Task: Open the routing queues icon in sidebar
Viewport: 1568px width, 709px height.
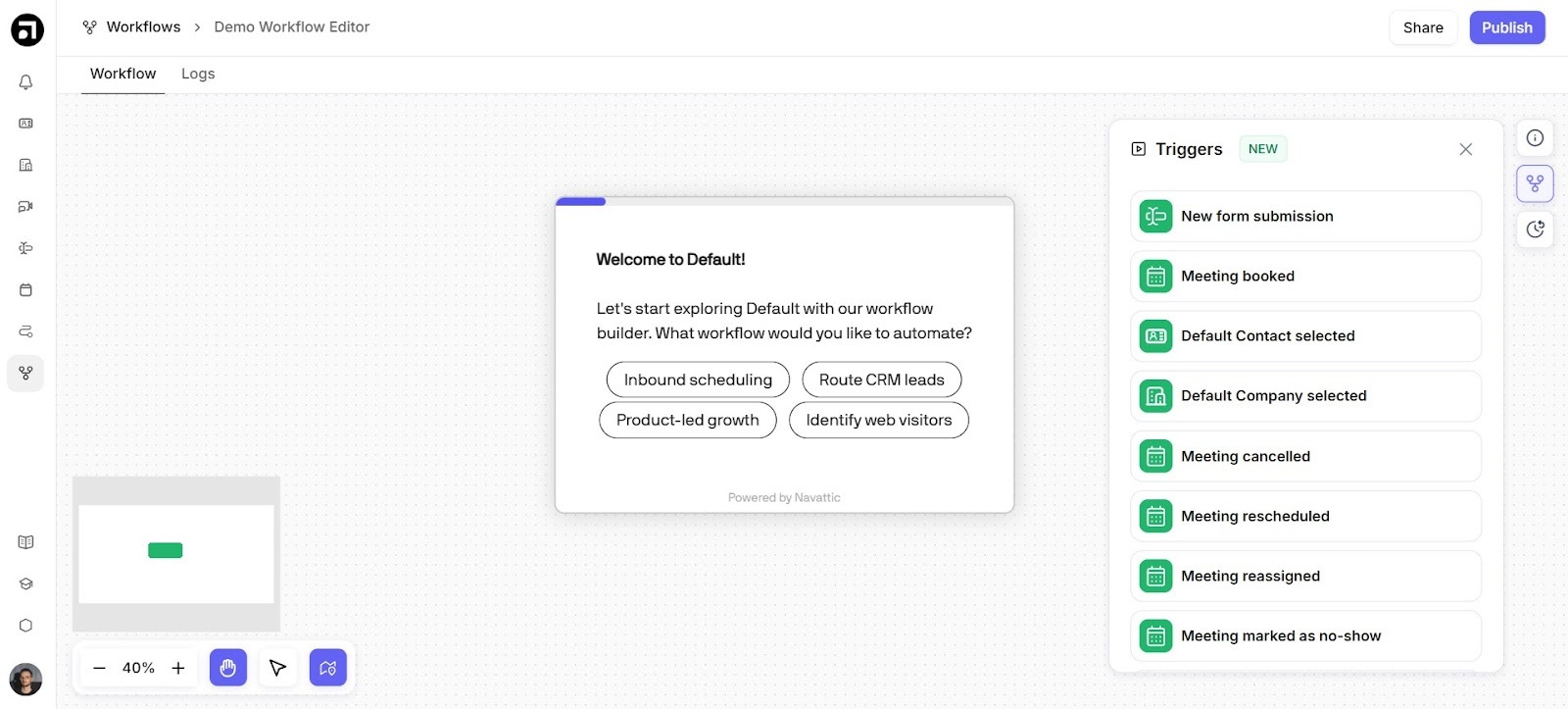Action: 25,331
